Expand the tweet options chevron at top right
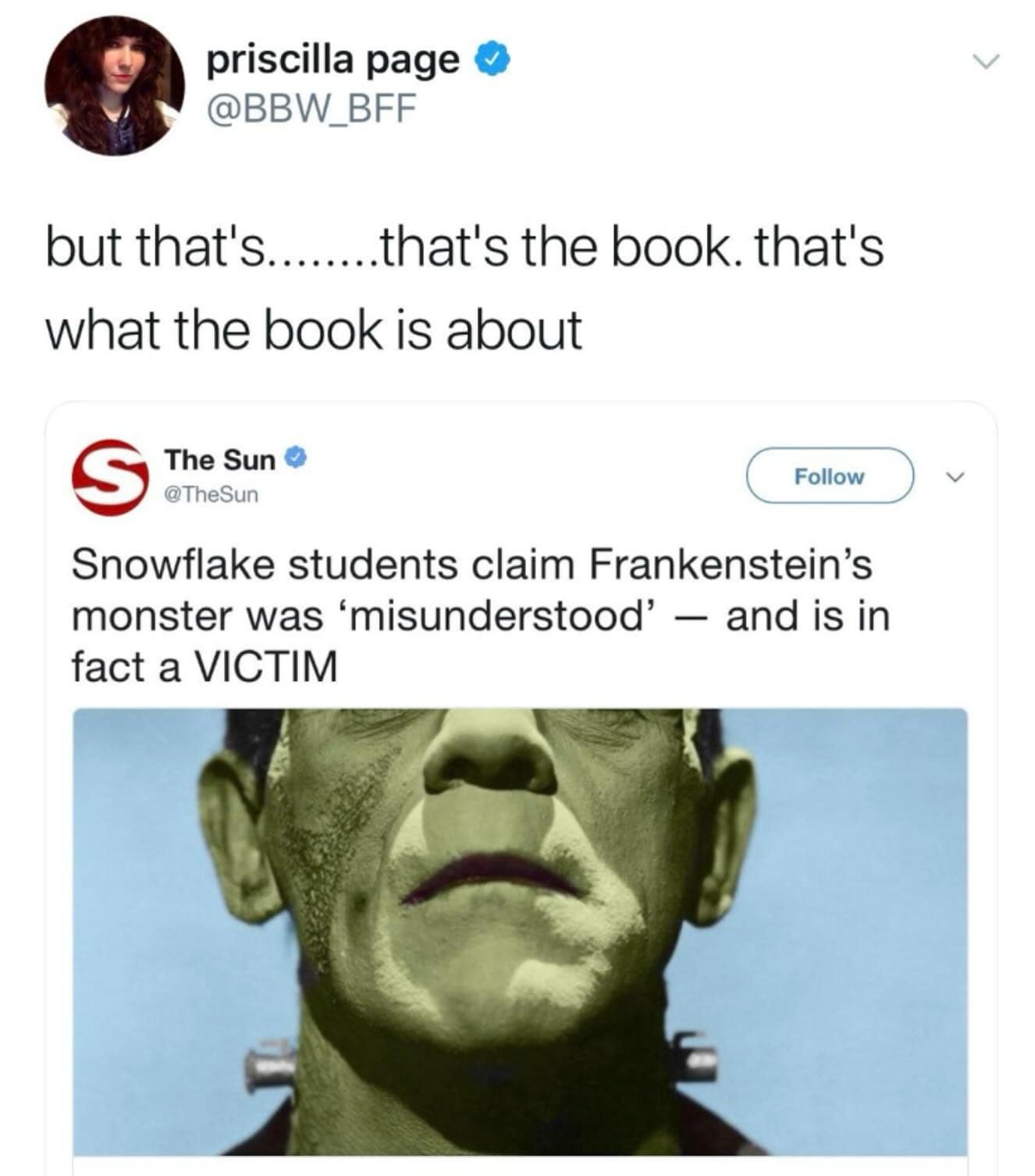The width and height of the screenshot is (1035, 1176). click(987, 62)
